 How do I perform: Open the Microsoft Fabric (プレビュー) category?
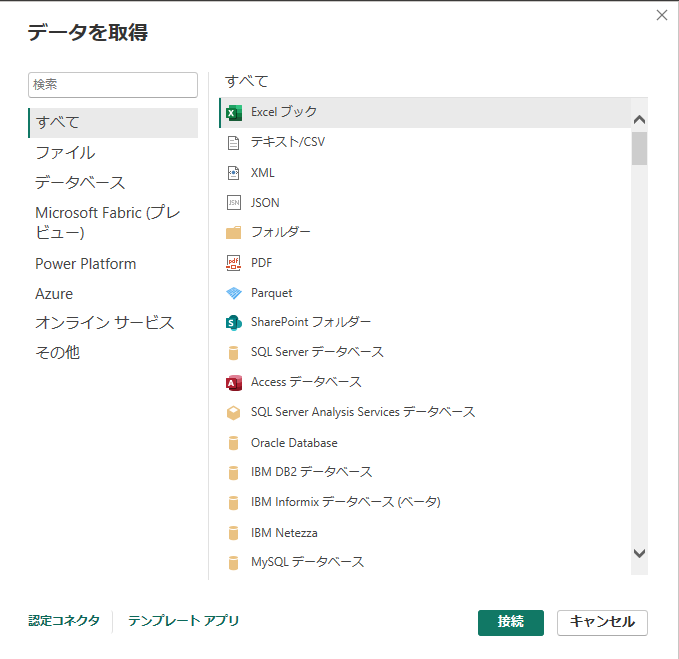pyautogui.click(x=107, y=223)
